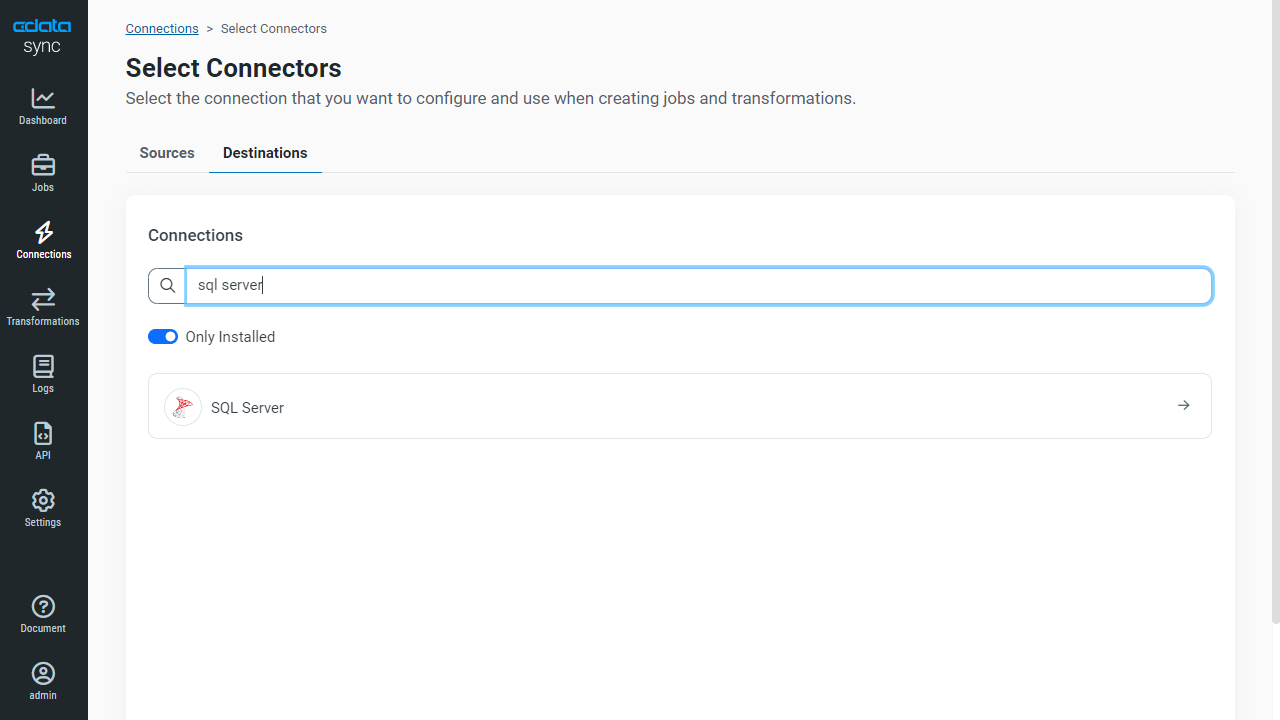
Task: Go to the Jobs section
Action: click(43, 174)
